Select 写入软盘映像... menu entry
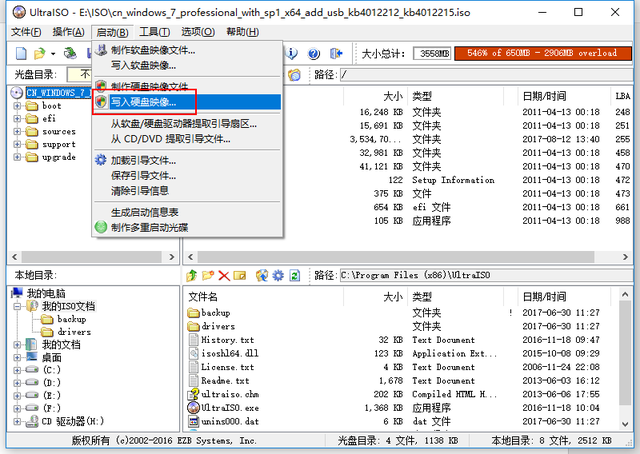 [188, 65]
